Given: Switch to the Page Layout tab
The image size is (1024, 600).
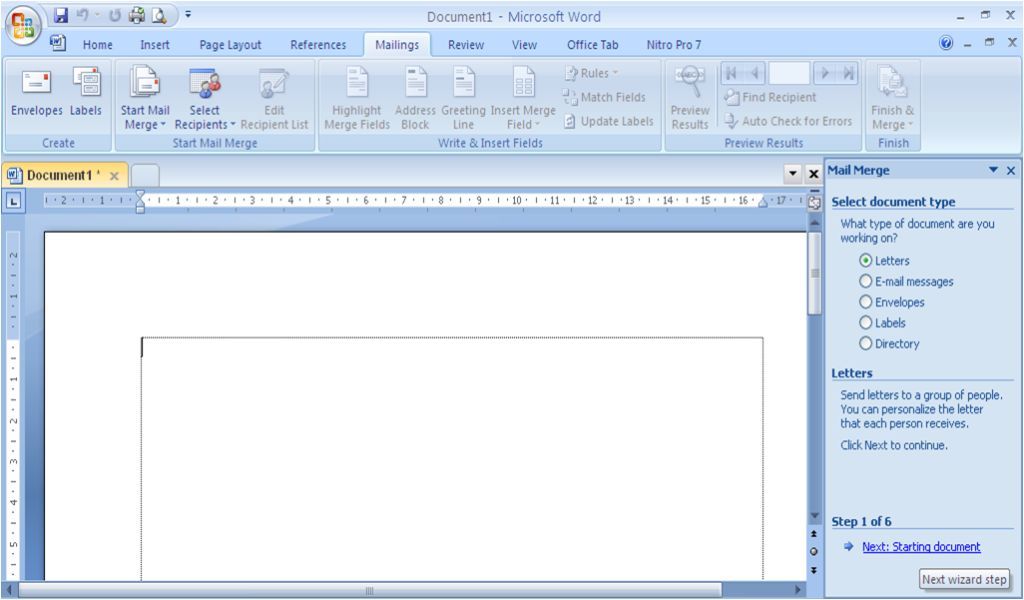Looking at the screenshot, I should pyautogui.click(x=230, y=44).
